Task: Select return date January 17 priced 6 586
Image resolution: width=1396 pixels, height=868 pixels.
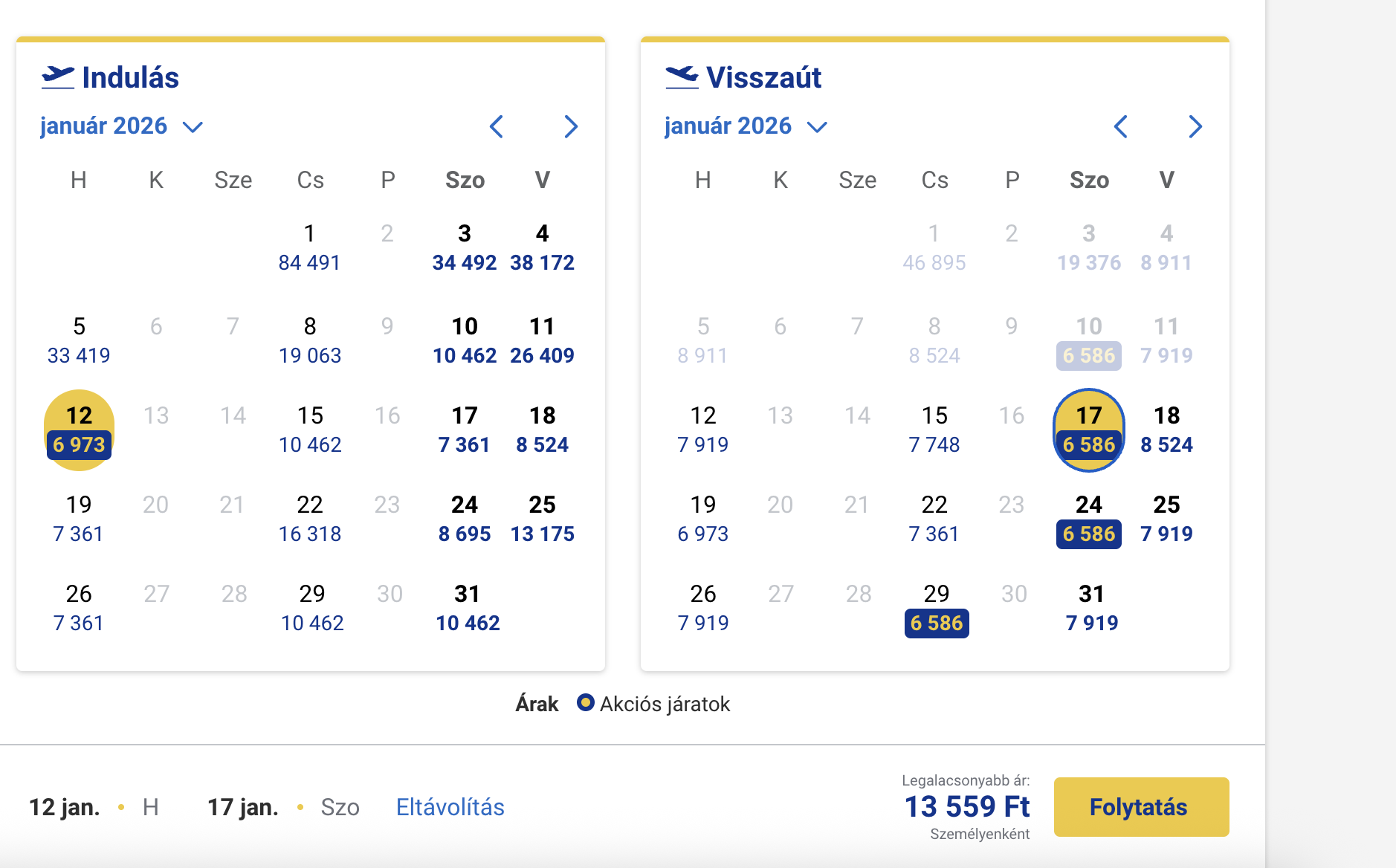Action: tap(1089, 430)
